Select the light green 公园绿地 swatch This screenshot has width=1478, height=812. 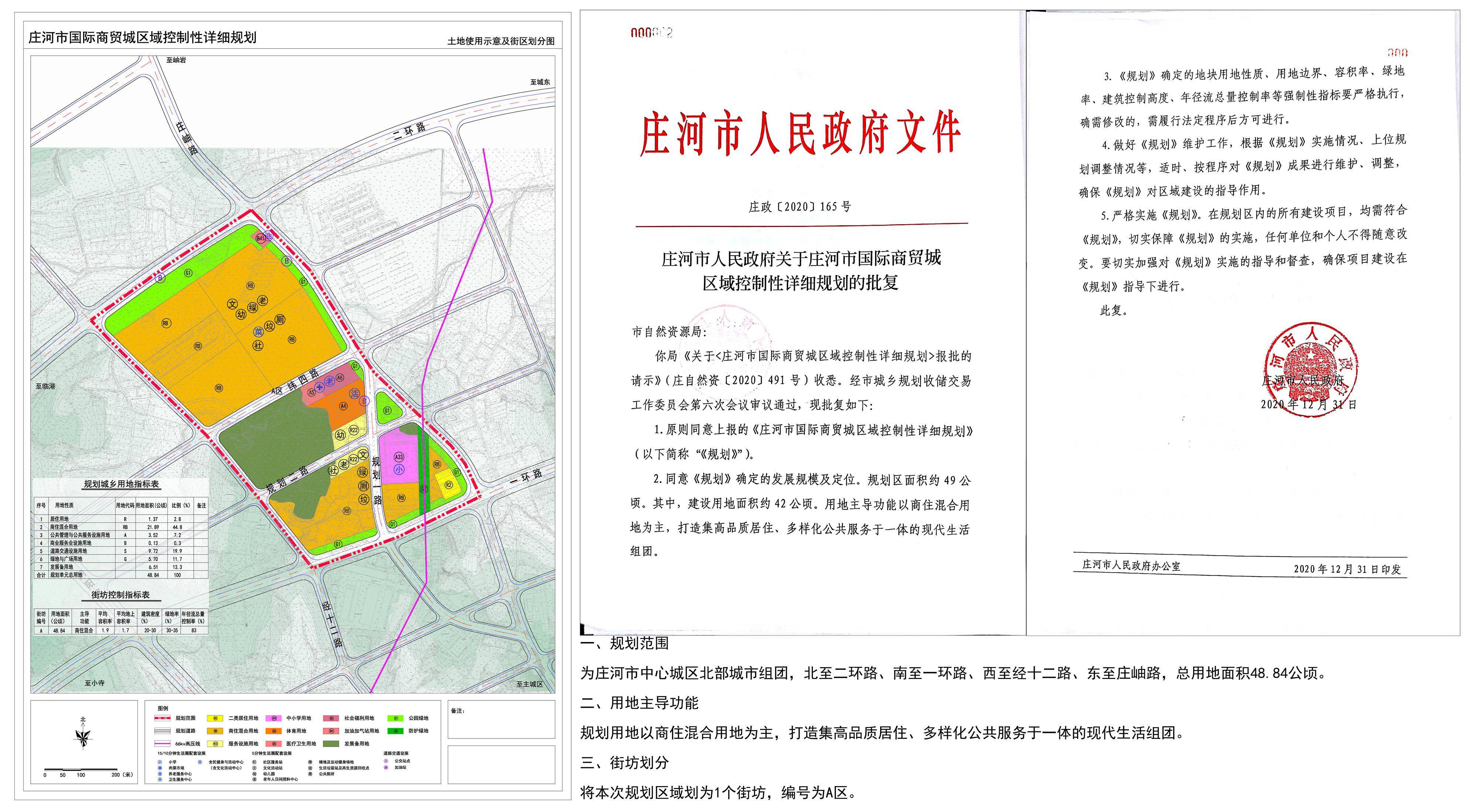tap(396, 719)
